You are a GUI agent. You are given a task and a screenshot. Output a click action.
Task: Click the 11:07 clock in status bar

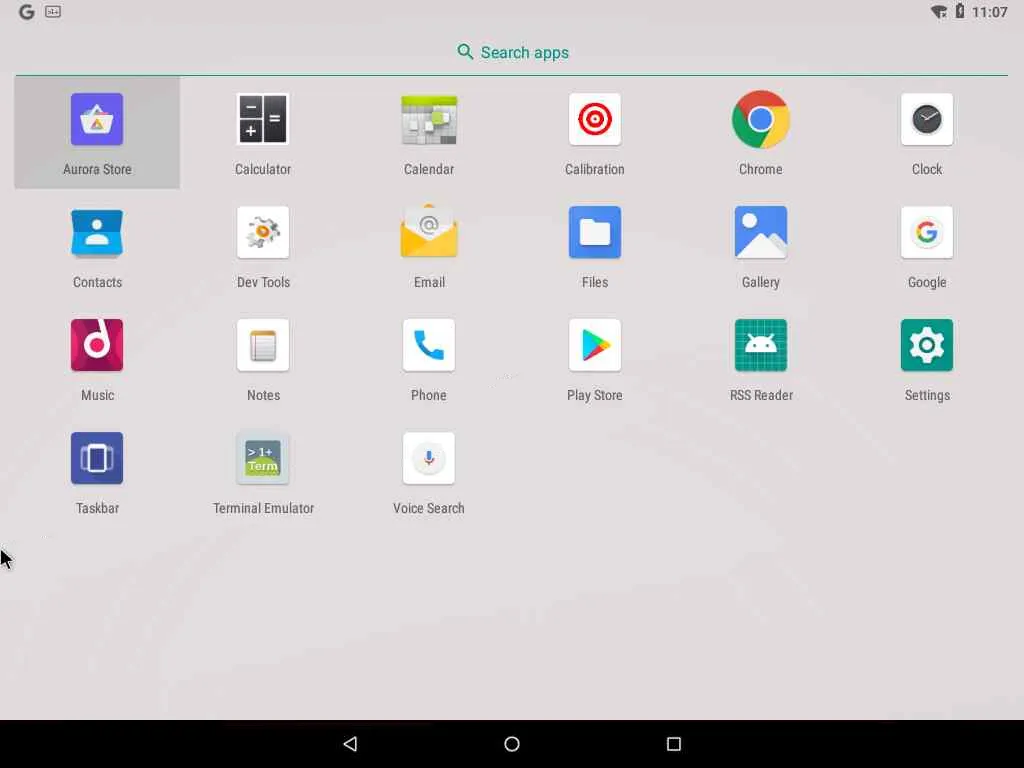(x=989, y=12)
